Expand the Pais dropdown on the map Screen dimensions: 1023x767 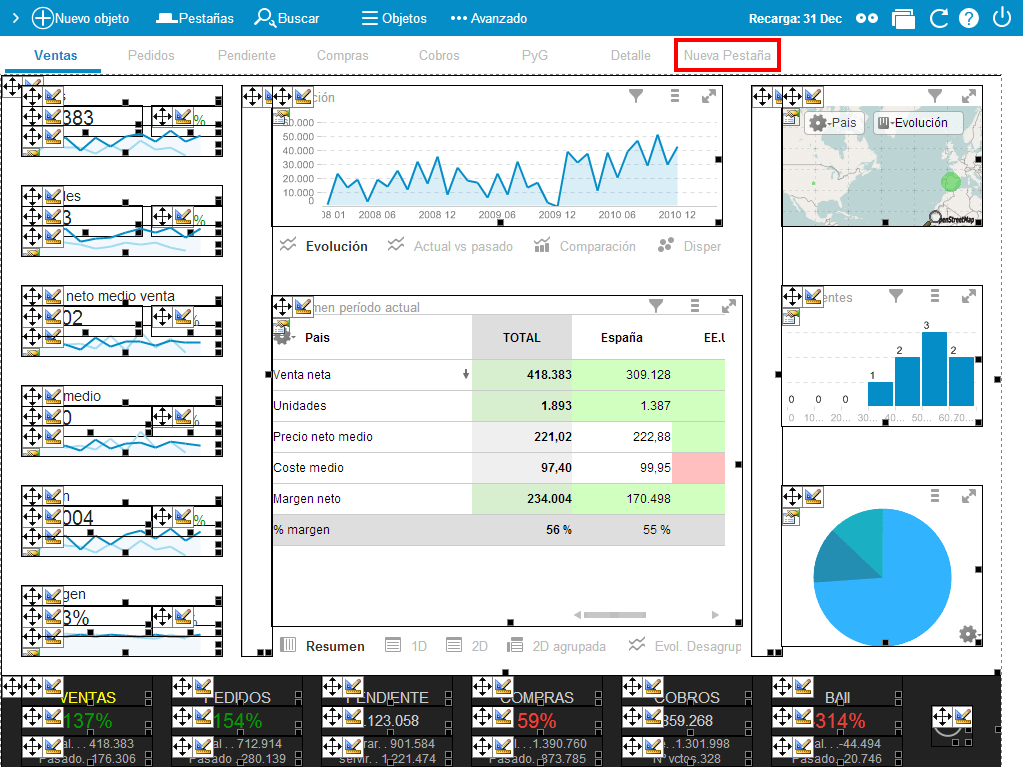[x=832, y=123]
